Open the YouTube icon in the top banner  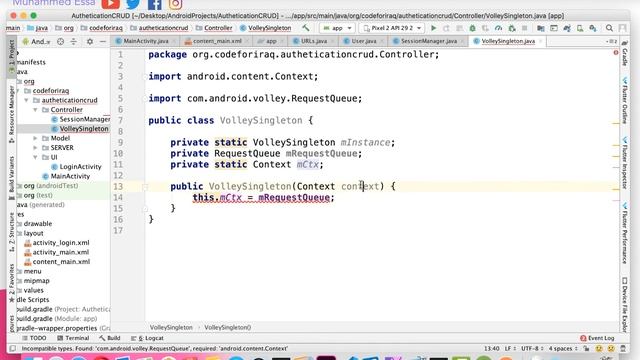111,4
